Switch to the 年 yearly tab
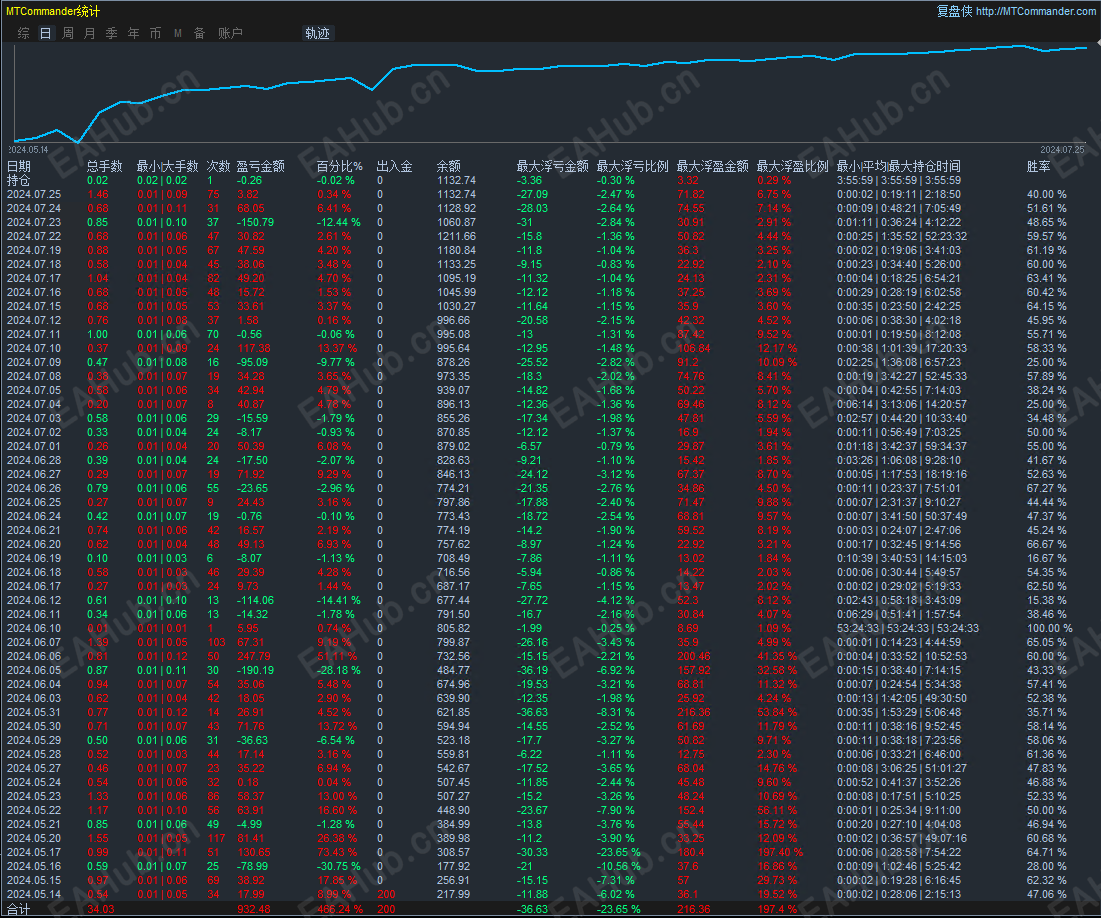Viewport: 1101px width, 918px height. click(x=133, y=33)
